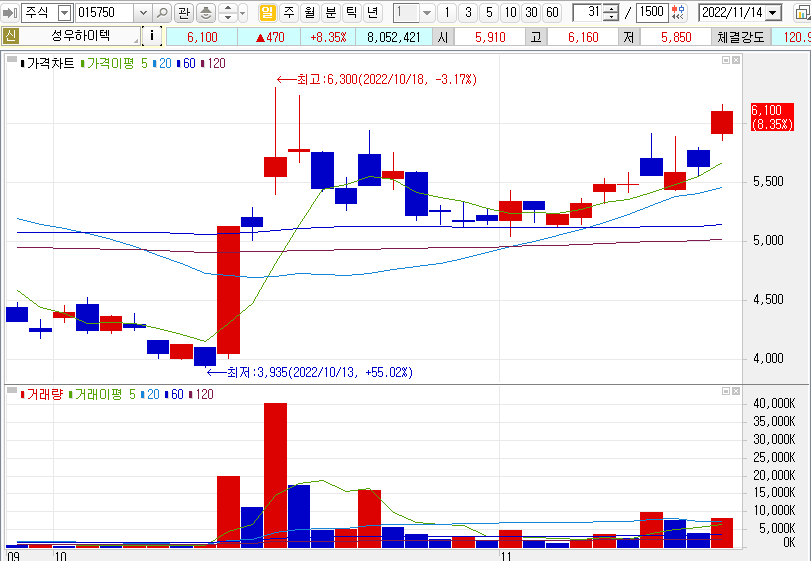The height and width of the screenshot is (561, 811).
Task: Click the 1500 total lookup count field
Action: [652, 12]
